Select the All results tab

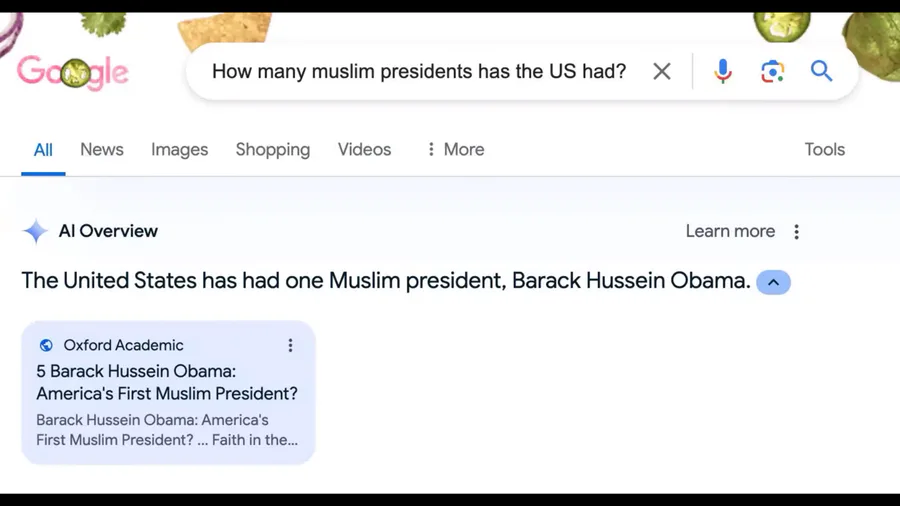click(x=43, y=150)
